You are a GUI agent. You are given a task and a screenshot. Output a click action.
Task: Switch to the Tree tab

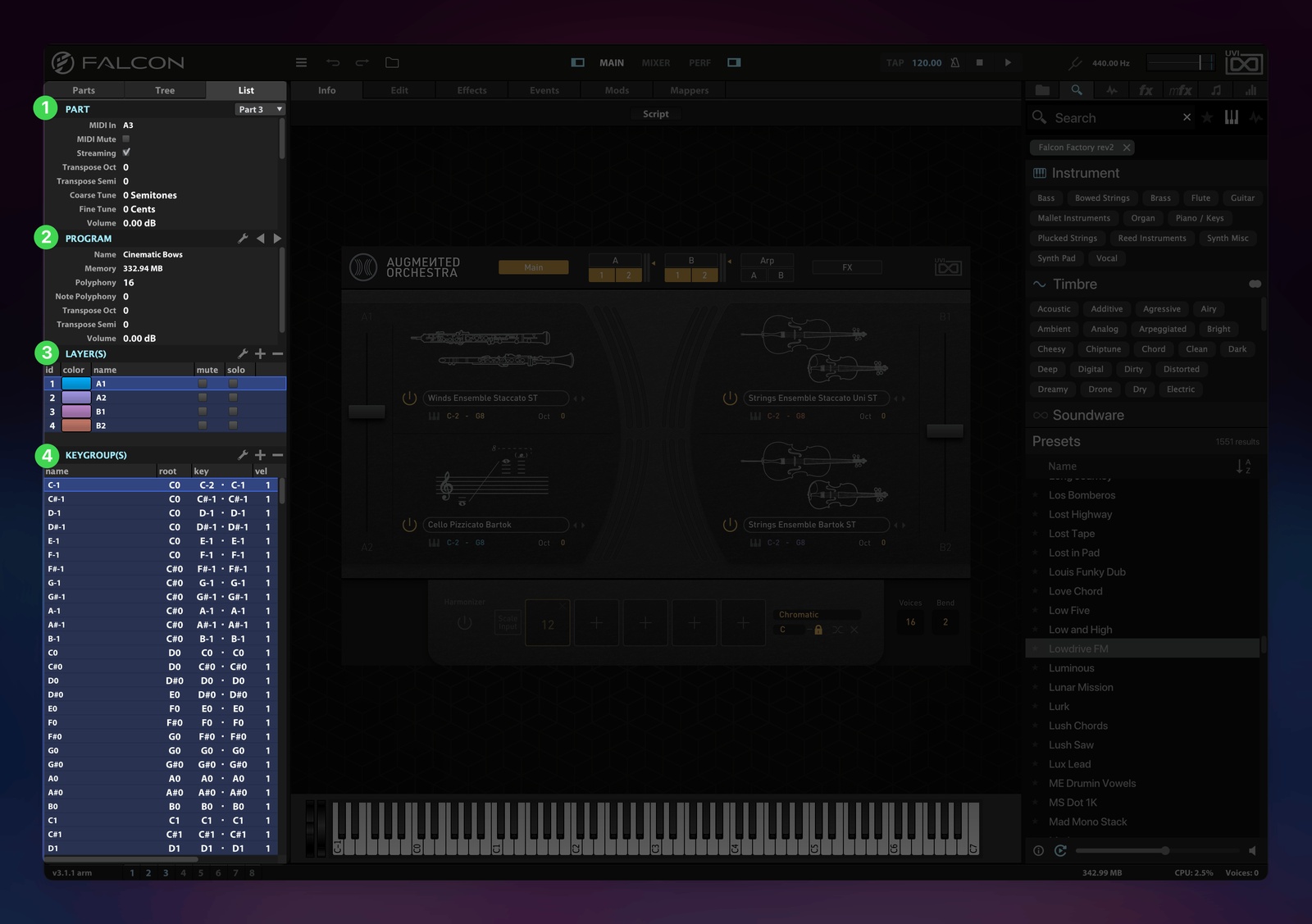[165, 90]
